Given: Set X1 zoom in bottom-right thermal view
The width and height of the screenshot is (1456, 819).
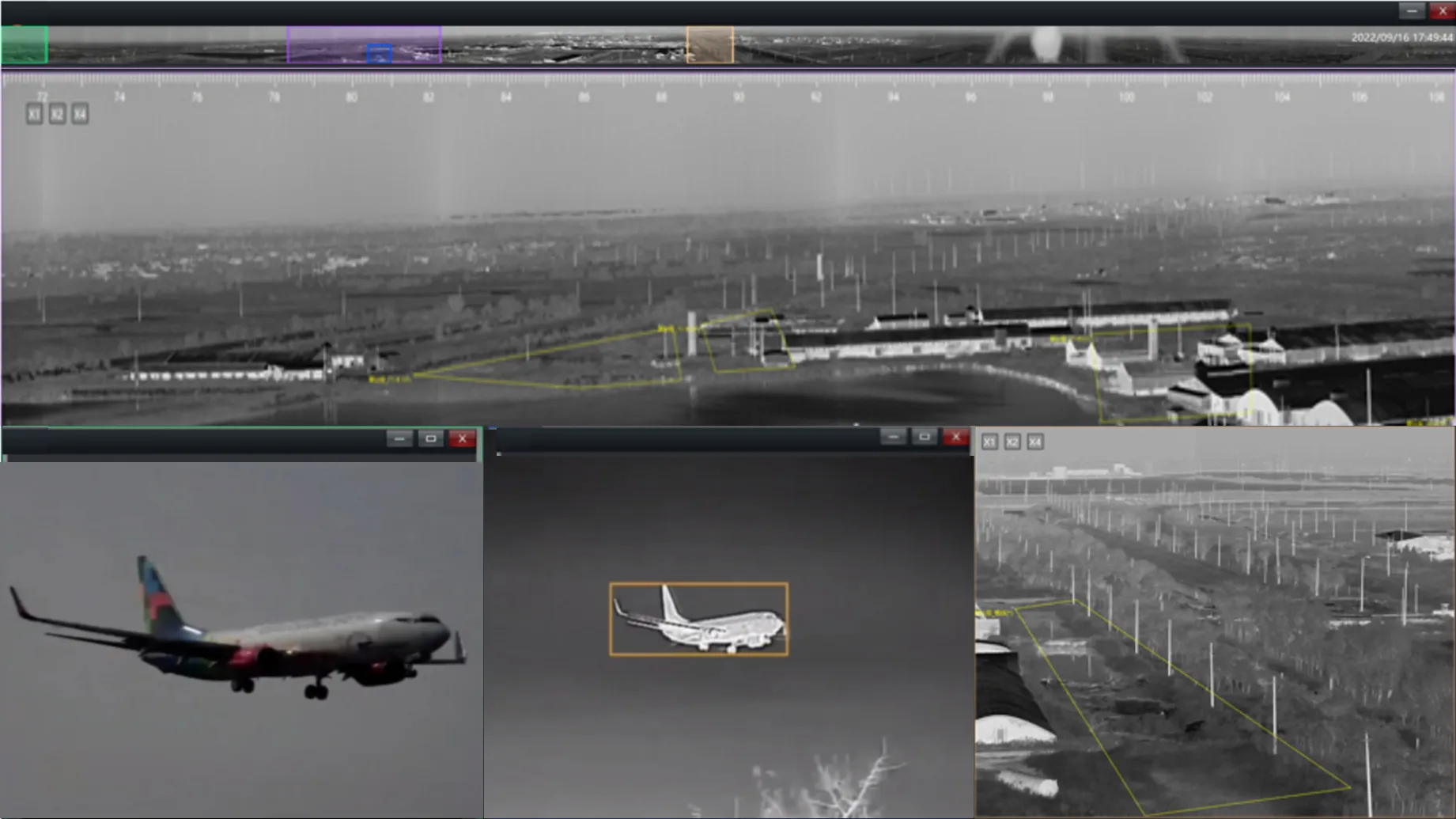Looking at the screenshot, I should point(989,442).
